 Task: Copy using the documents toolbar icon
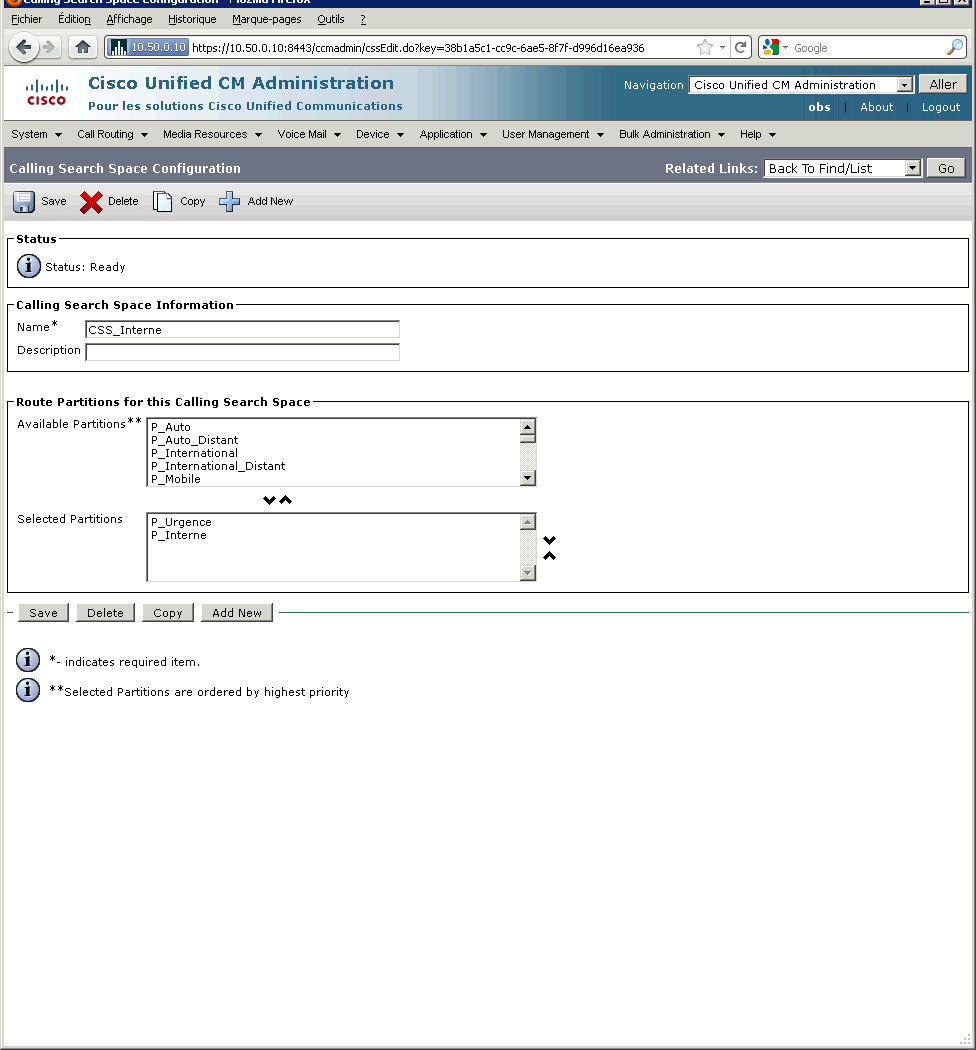point(162,202)
